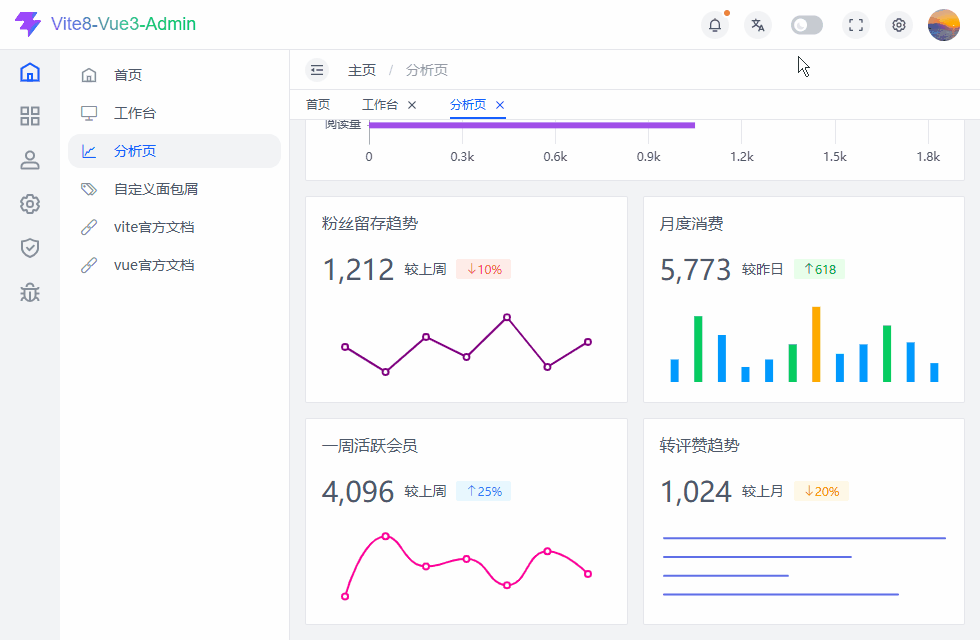Viewport: 980px width, 640px height.
Task: Switch to the 工作台 tab
Action: (380, 105)
